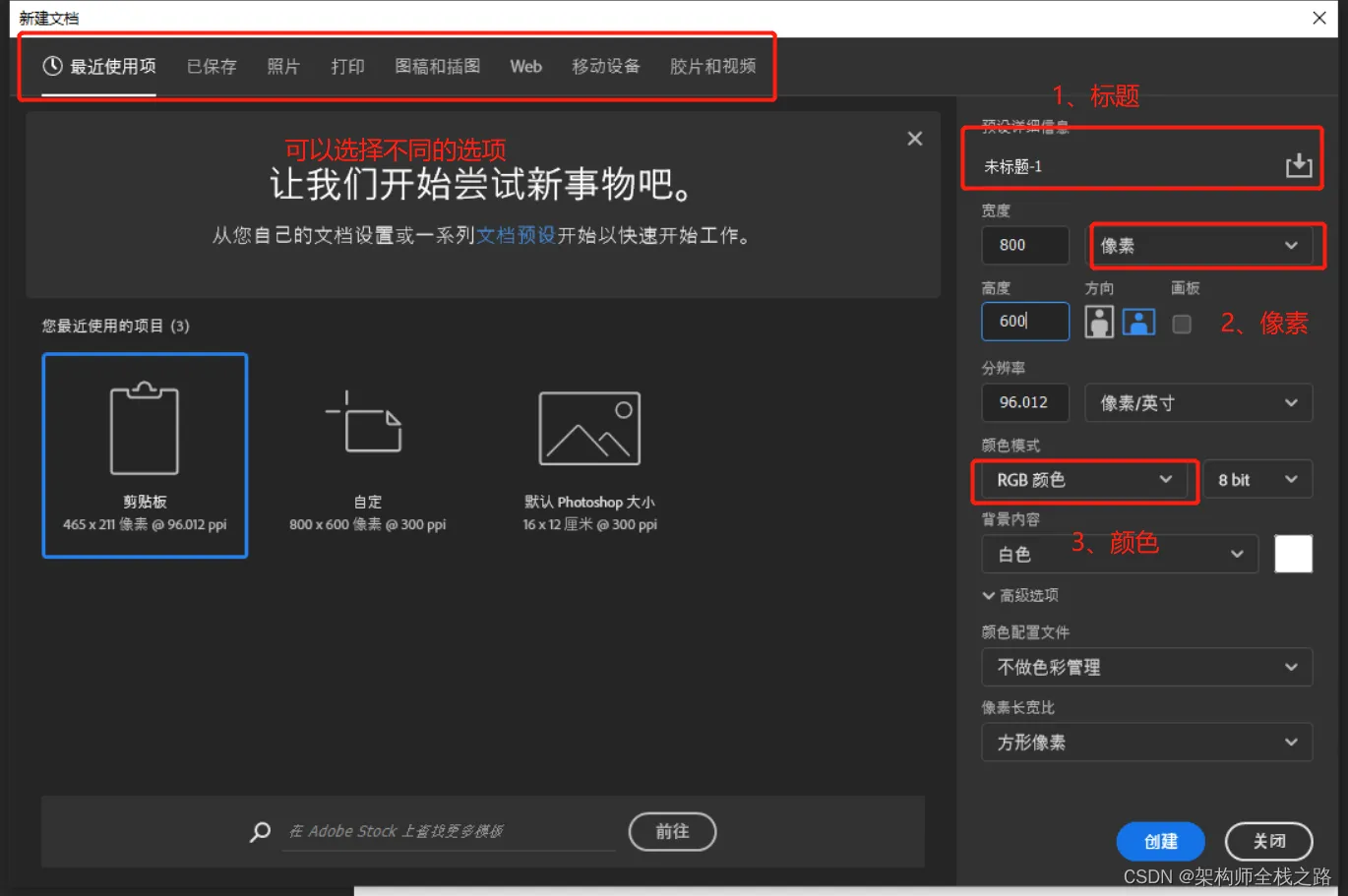
Task: Switch to the 打印 tab
Action: (x=347, y=67)
